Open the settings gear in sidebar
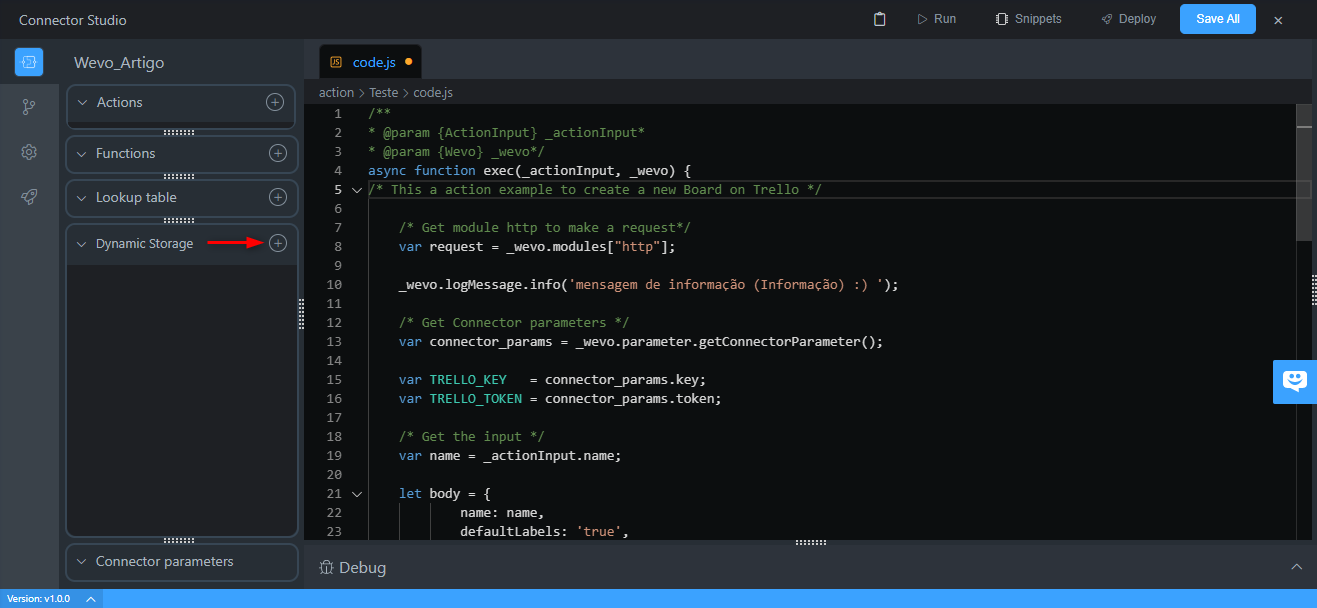This screenshot has height=608, width=1317. point(29,152)
